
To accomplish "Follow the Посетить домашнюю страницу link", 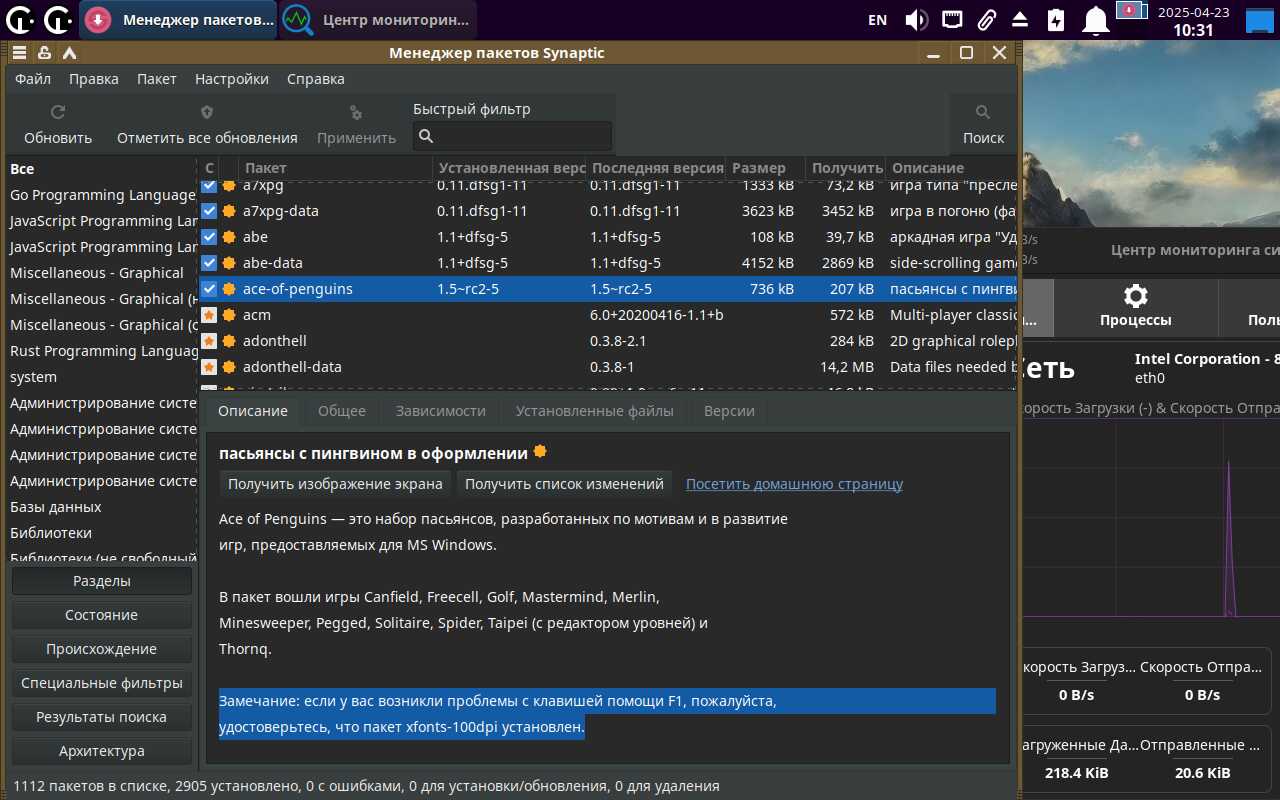I will [794, 484].
